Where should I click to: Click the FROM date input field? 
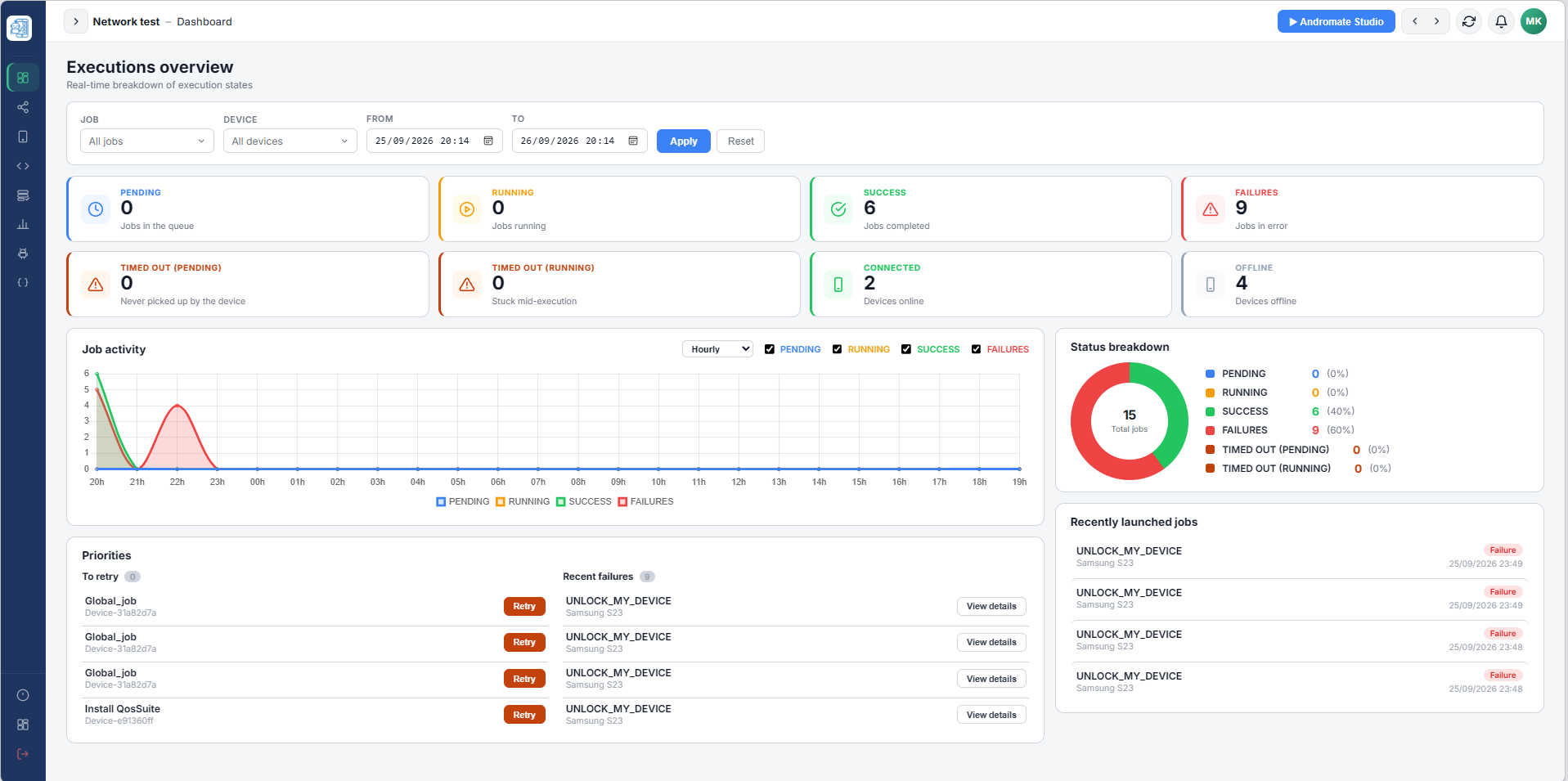434,141
